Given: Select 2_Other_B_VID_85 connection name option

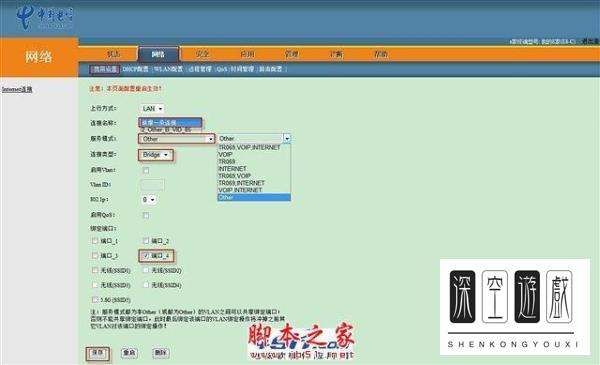Looking at the screenshot, I should pos(165,130).
